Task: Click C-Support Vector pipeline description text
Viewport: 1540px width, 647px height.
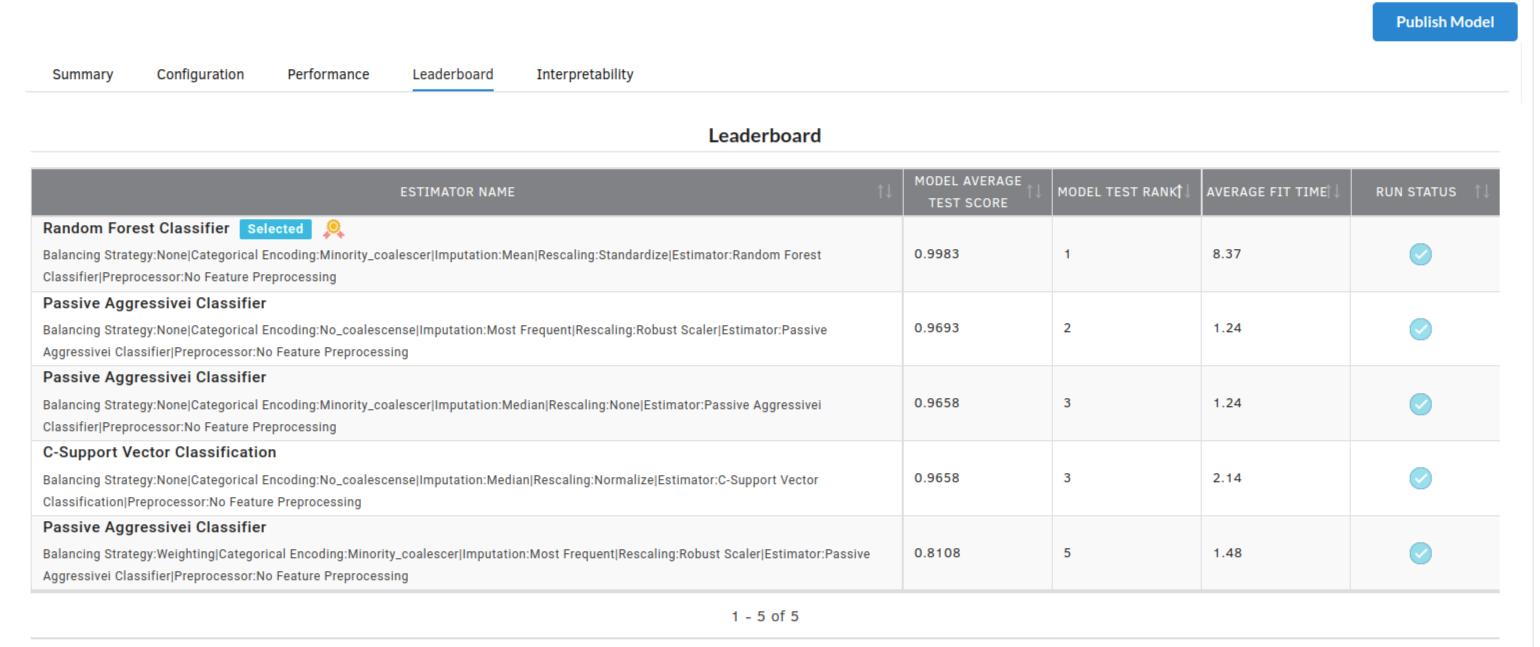Action: (x=430, y=491)
